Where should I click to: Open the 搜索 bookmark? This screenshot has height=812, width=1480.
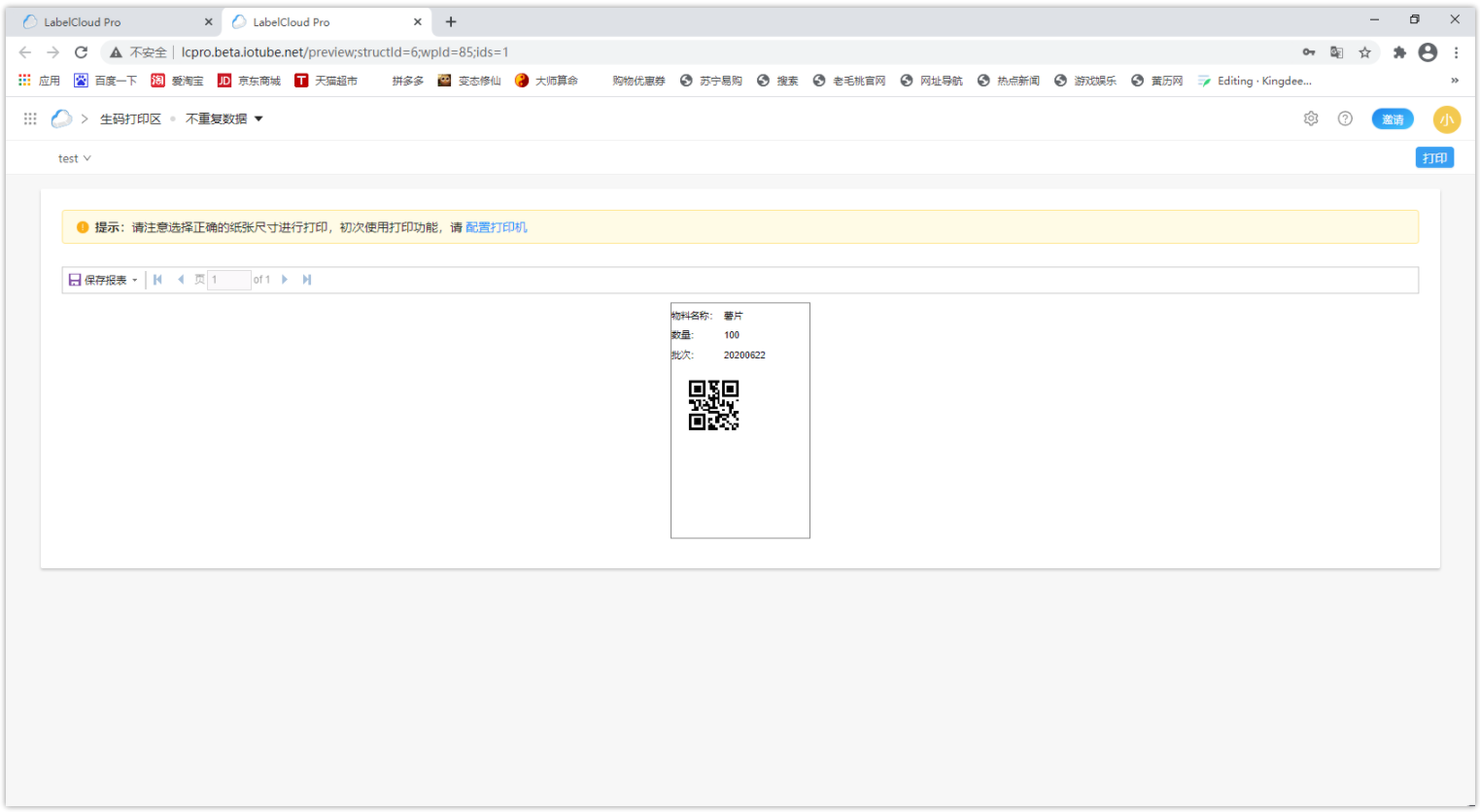tap(777, 81)
